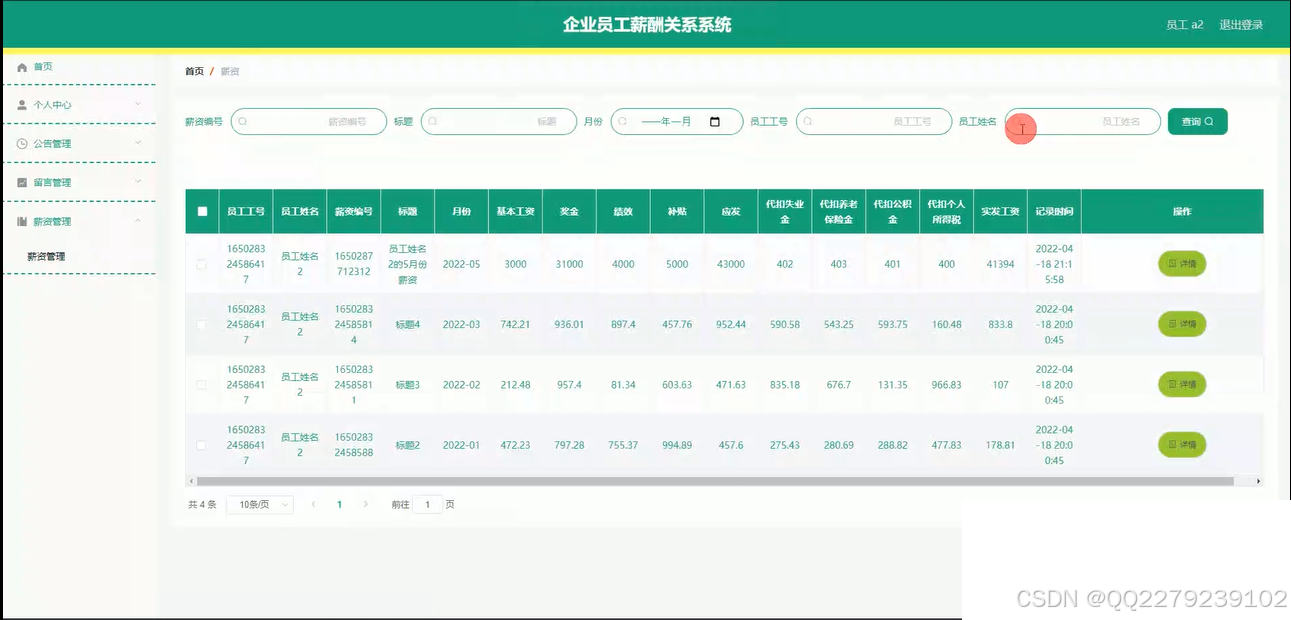
Task: Click the 薪资管理 chart icon in sidebar
Action: coord(22,221)
